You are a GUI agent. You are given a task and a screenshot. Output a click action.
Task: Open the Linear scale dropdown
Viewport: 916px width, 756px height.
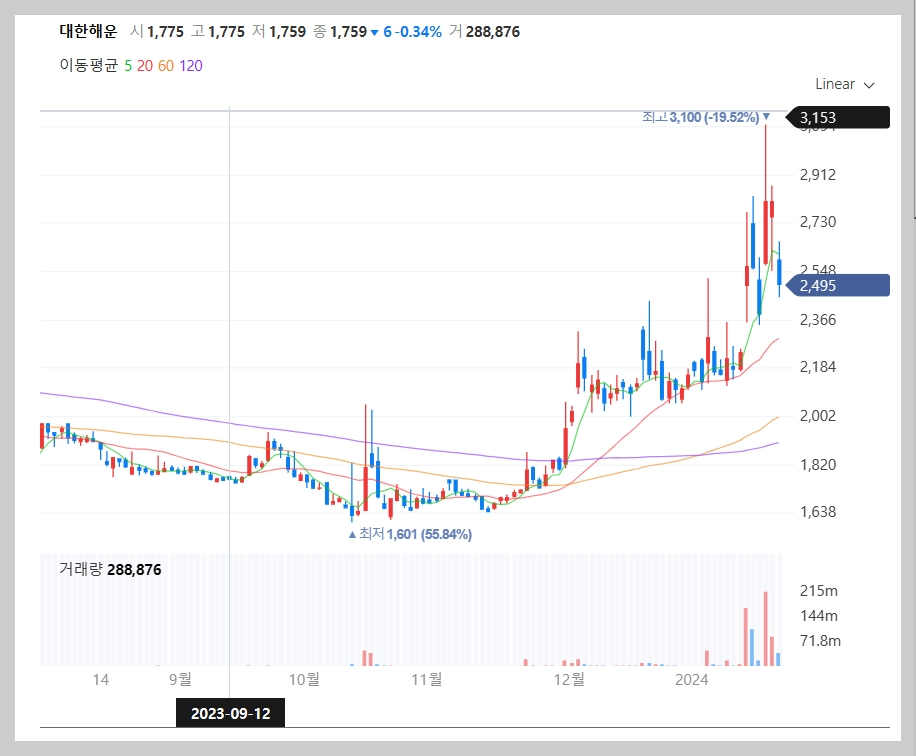[x=845, y=84]
